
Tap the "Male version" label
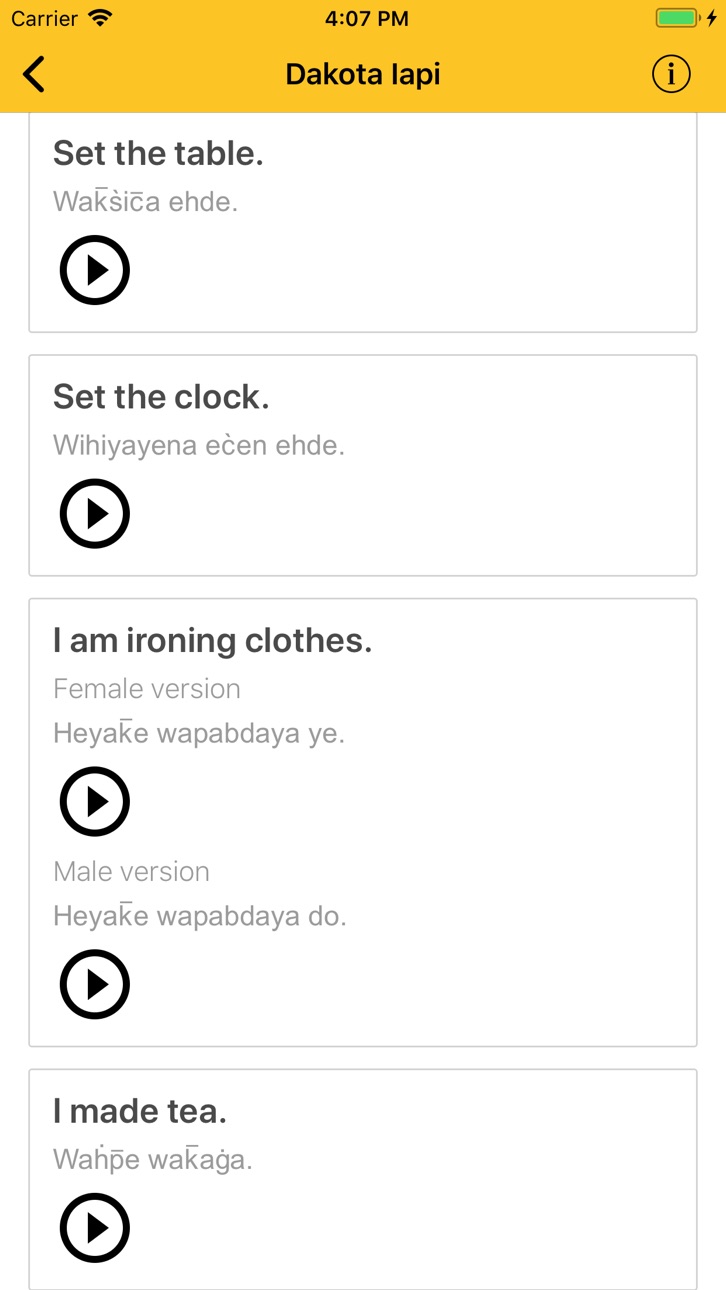(131, 872)
